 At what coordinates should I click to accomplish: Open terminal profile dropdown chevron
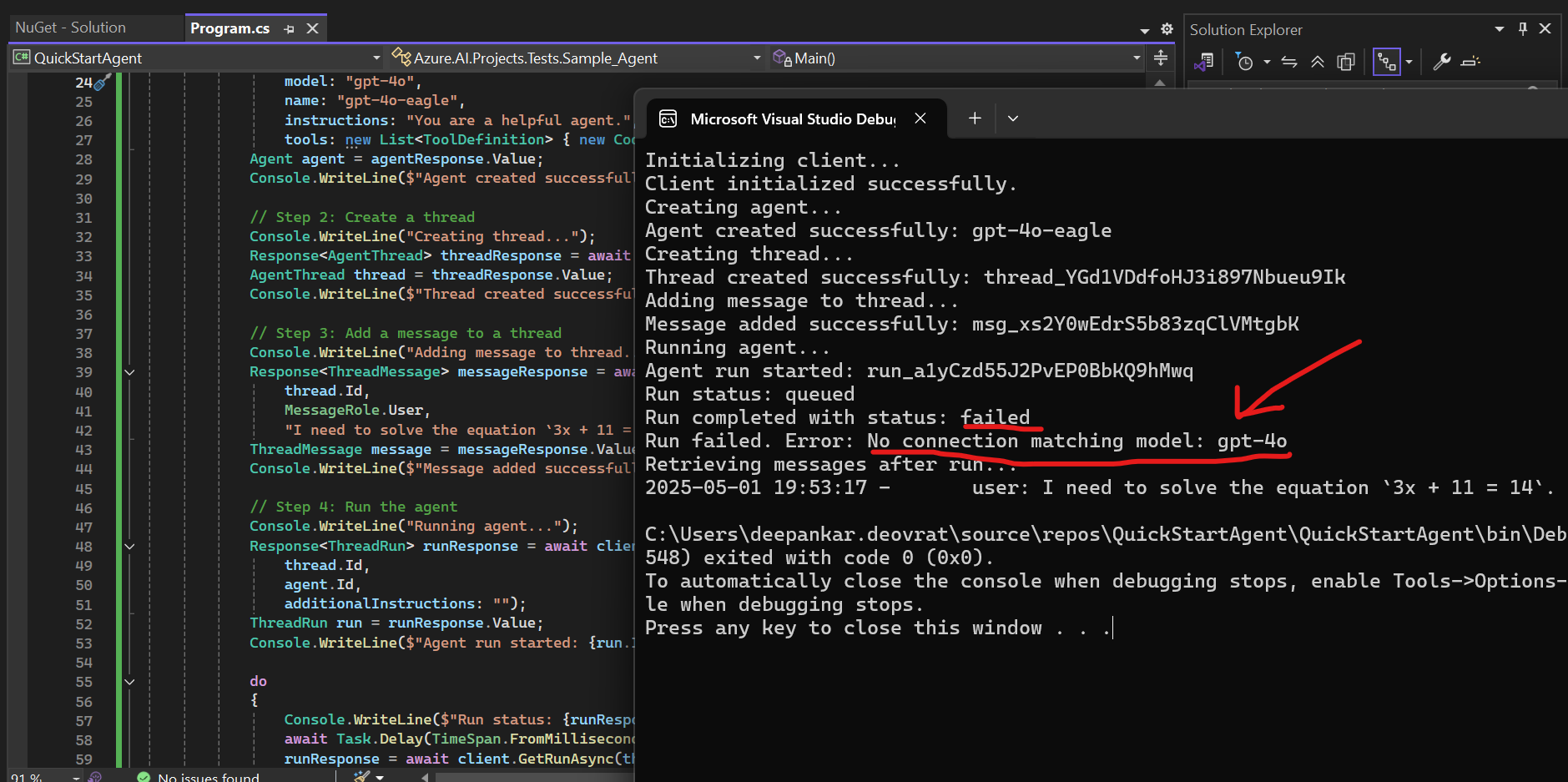[x=1013, y=119]
